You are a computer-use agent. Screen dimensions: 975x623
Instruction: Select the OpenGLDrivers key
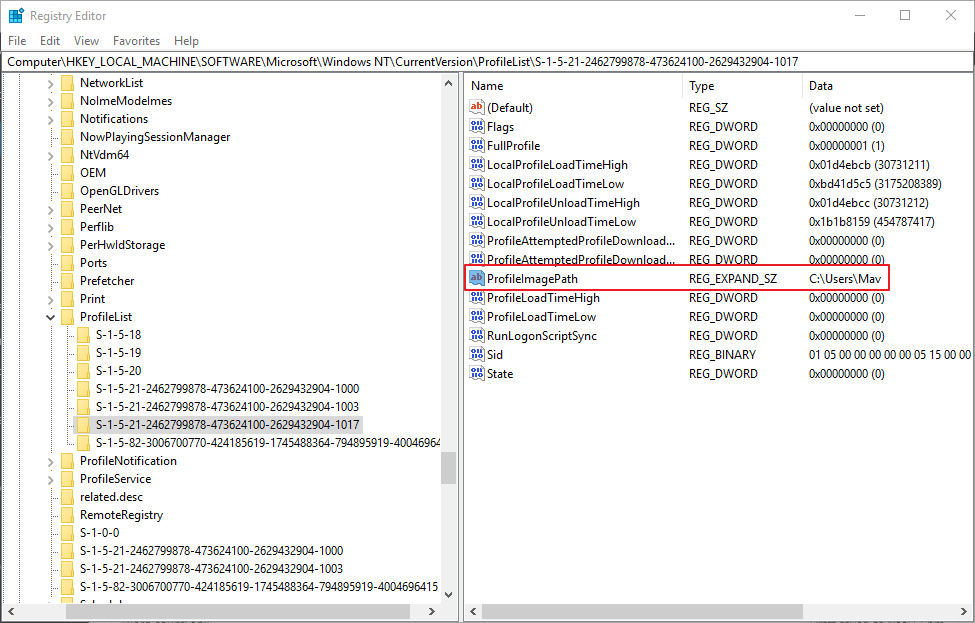[x=119, y=191]
